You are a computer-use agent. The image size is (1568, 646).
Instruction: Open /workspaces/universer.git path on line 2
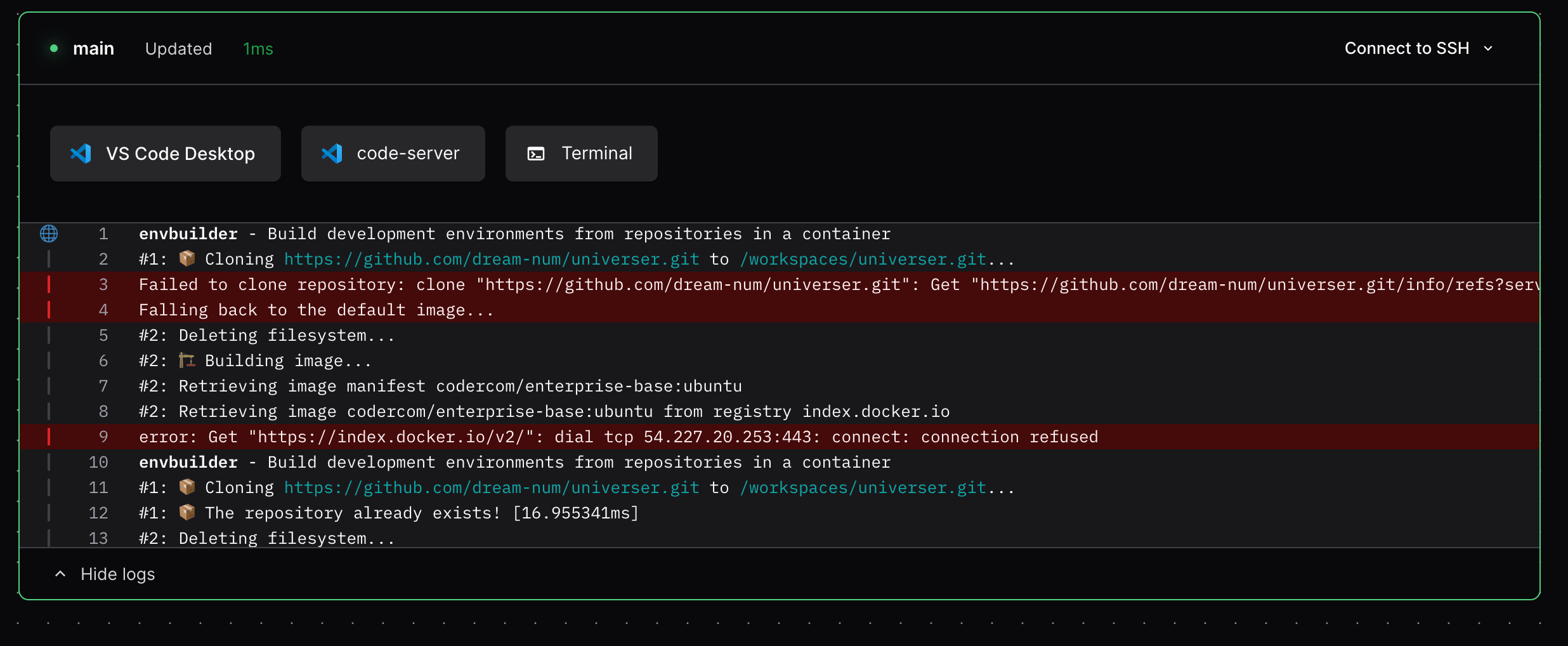863,259
